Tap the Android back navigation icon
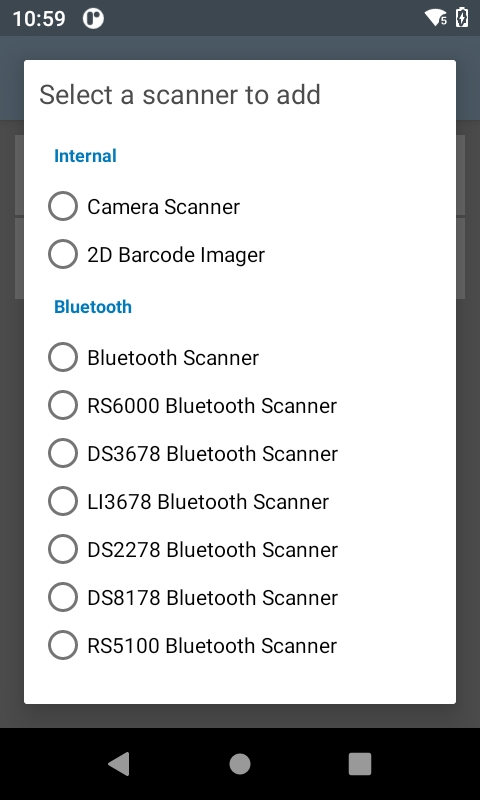 pos(119,764)
